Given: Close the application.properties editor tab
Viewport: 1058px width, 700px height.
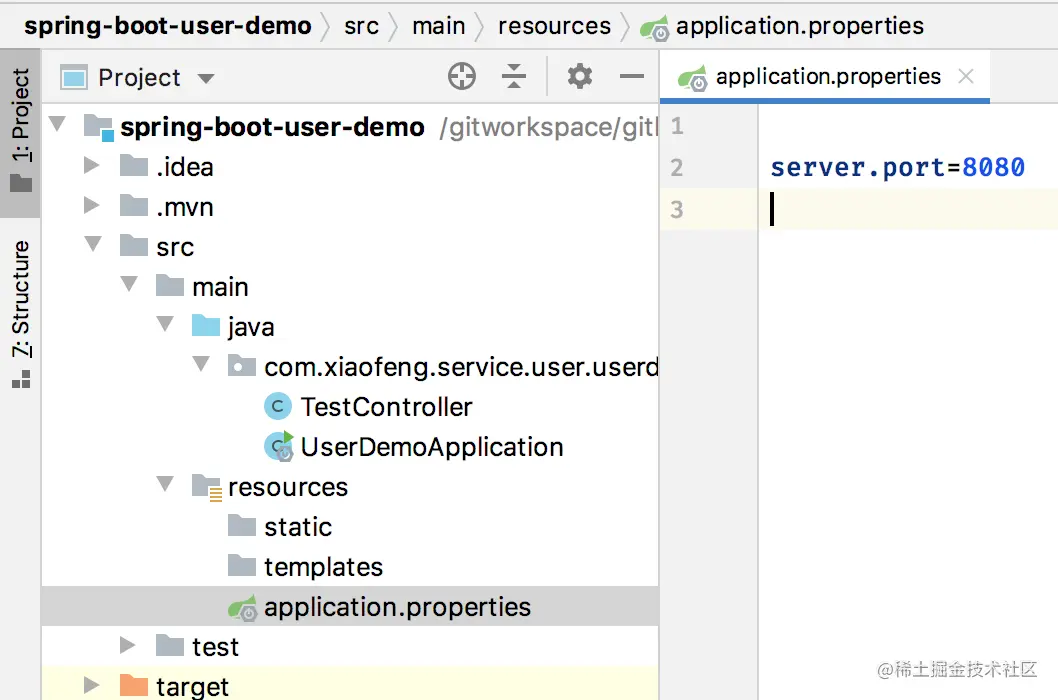Looking at the screenshot, I should (966, 76).
